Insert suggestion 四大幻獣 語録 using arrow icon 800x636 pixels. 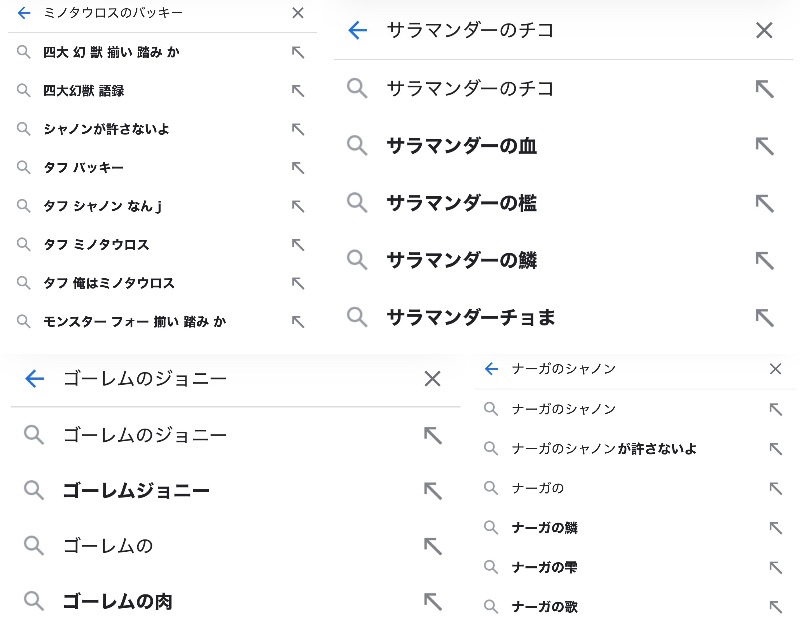coord(297,90)
